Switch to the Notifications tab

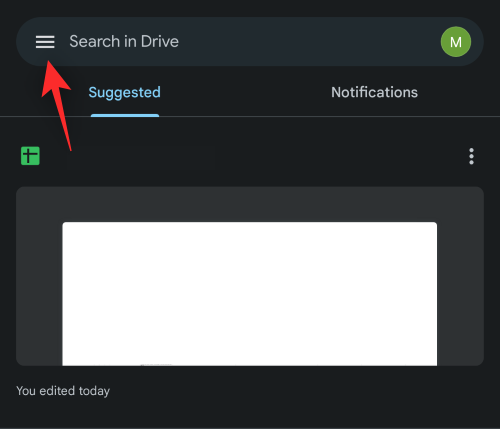pos(374,92)
